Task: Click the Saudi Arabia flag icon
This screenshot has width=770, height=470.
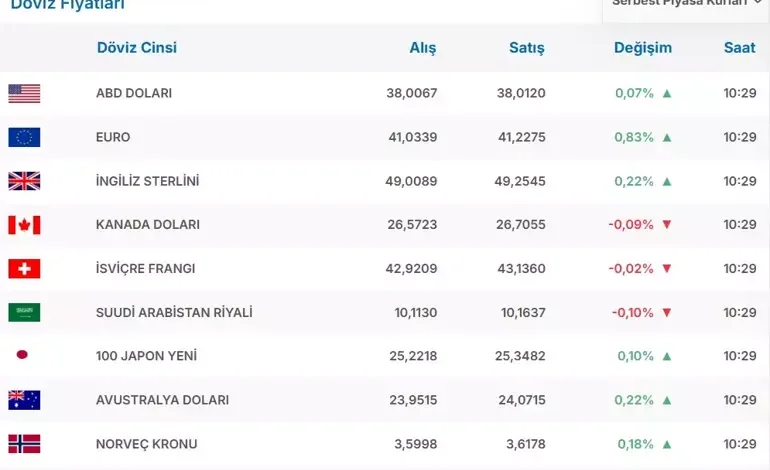Action: pyautogui.click(x=24, y=312)
